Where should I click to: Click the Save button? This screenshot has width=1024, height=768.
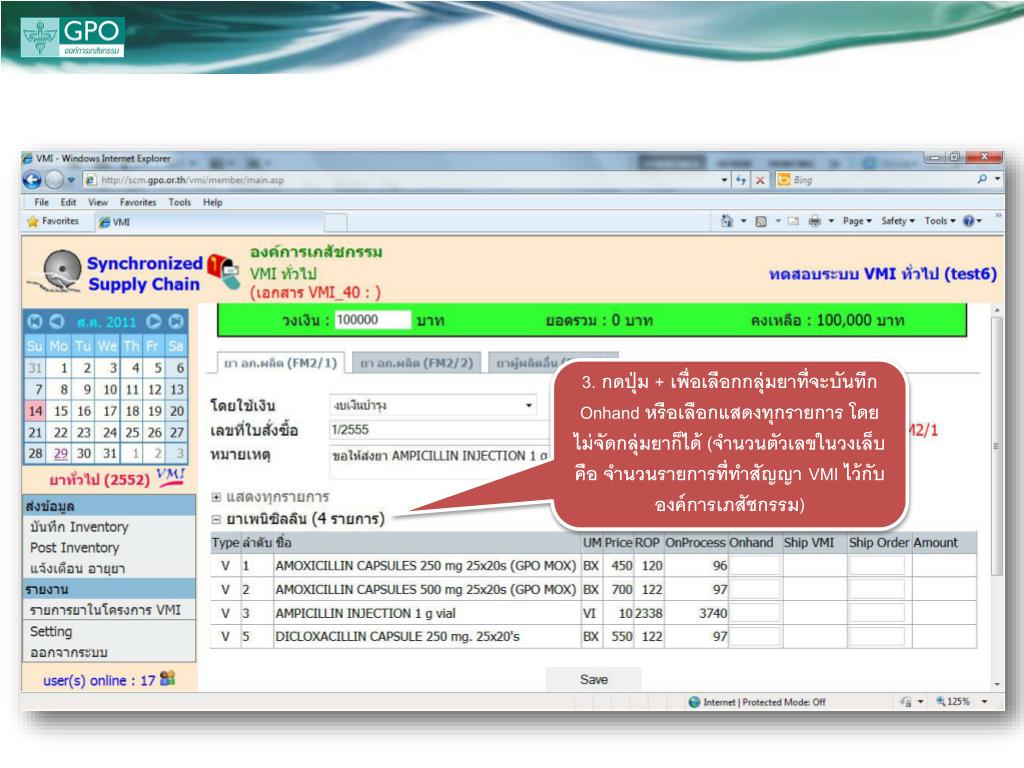[x=594, y=680]
